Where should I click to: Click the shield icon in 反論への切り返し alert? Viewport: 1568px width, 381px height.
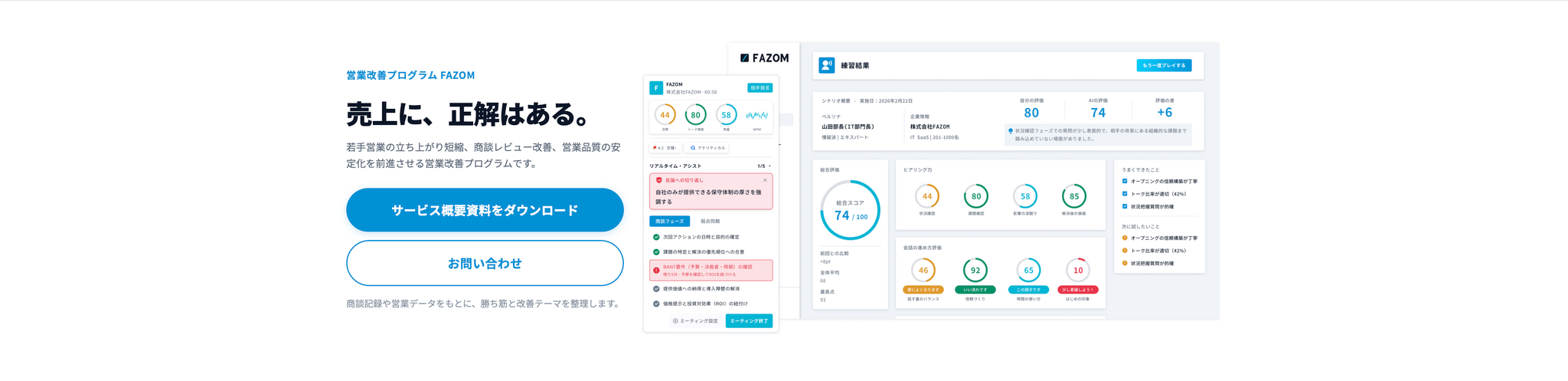click(x=658, y=180)
